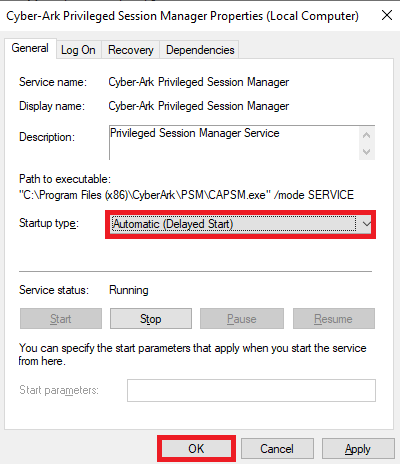
Task: Click the CAPSM.exe executable path text
Action: [186, 195]
